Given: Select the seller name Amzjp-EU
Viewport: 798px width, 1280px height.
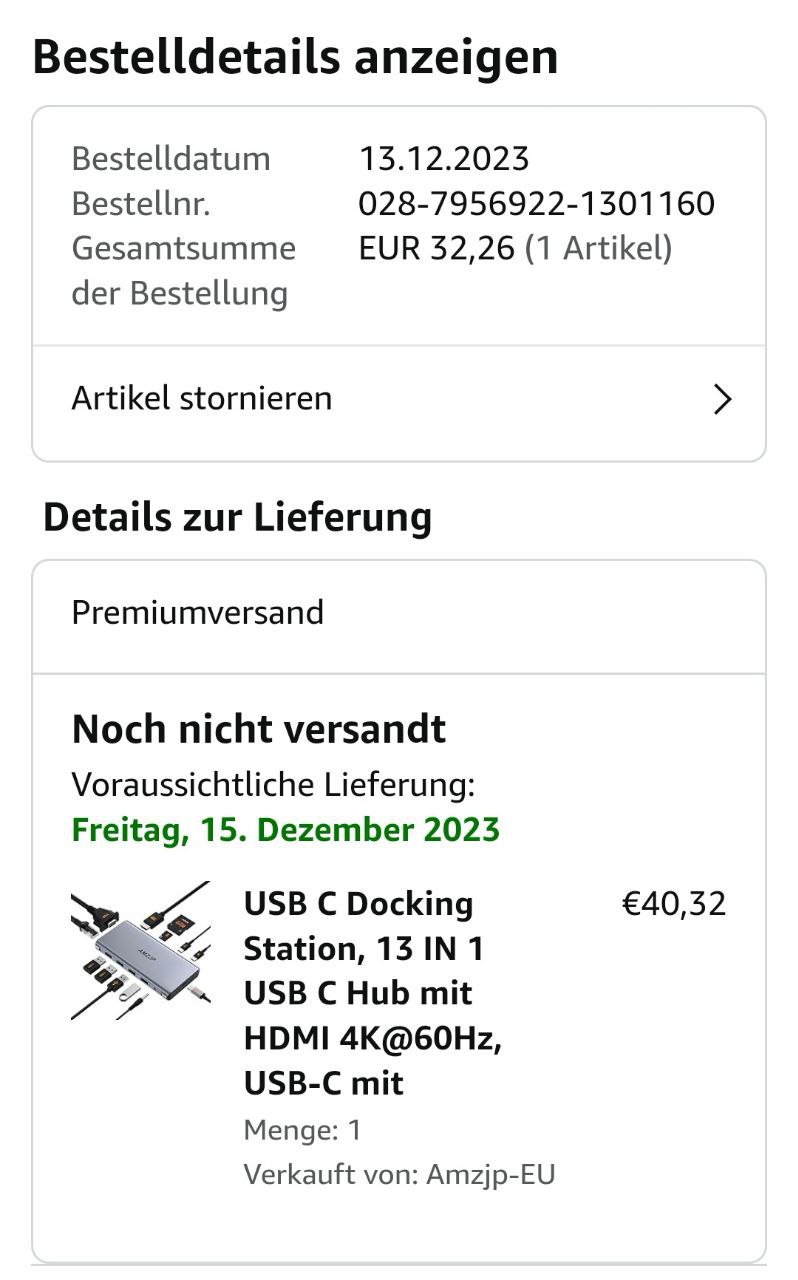Looking at the screenshot, I should pos(490,1174).
